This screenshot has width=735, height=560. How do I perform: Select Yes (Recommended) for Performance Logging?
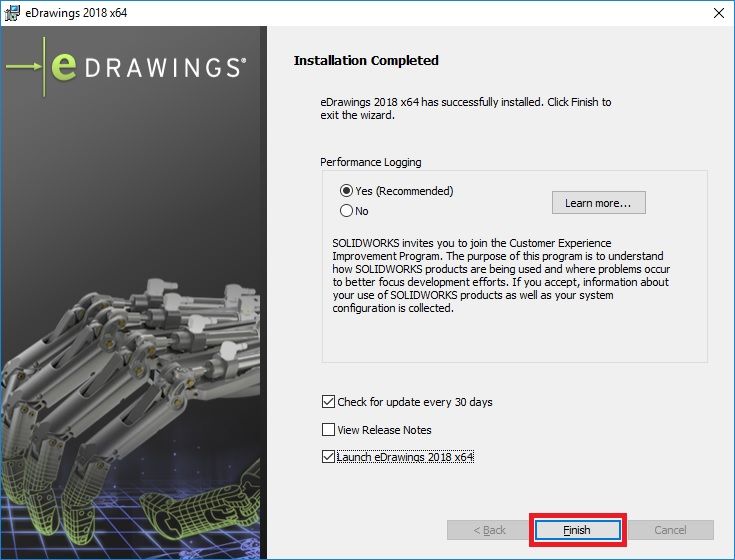(x=346, y=191)
